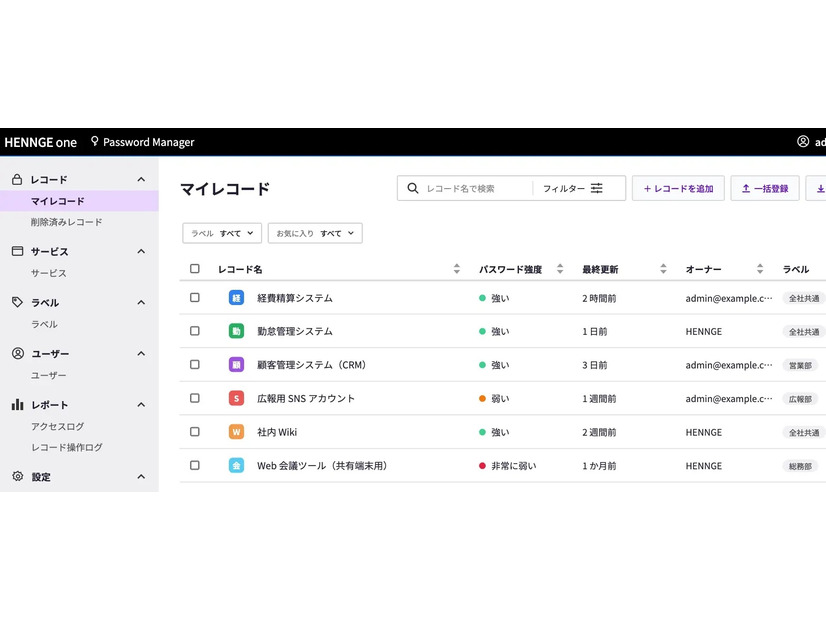Open アクセスログ in sidebar

[57, 426]
